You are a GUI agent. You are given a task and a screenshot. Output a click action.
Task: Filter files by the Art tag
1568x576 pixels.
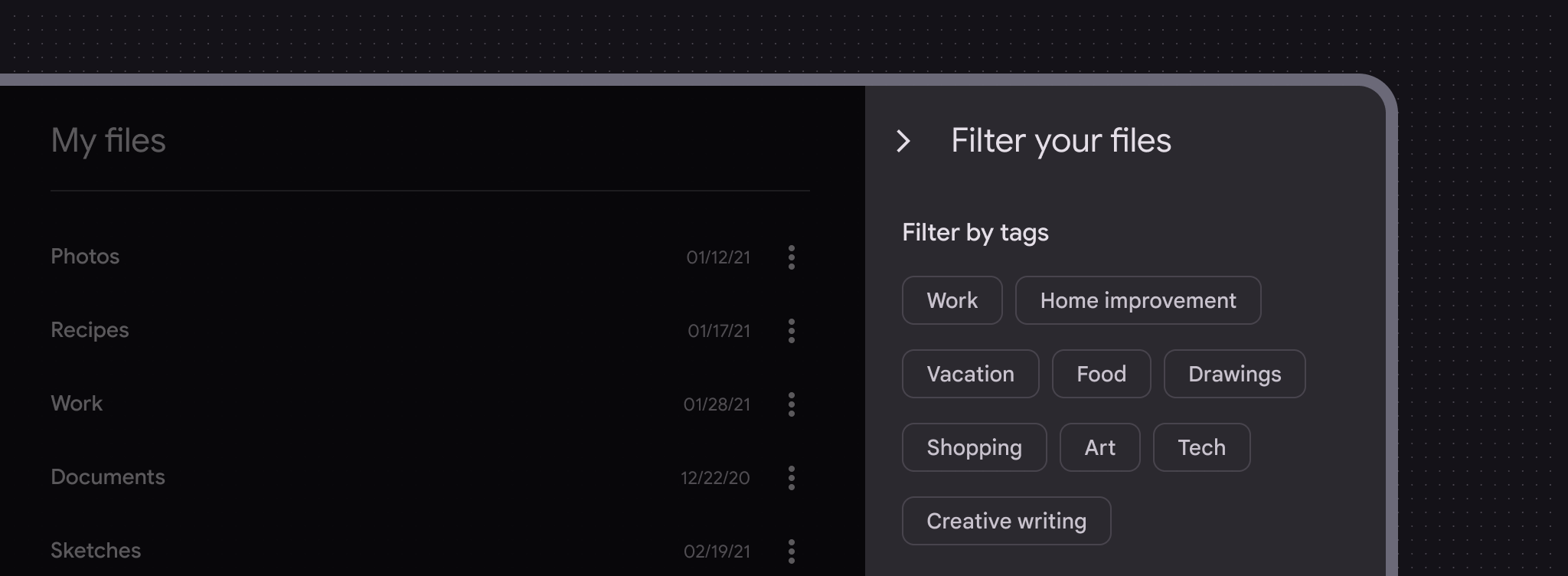[x=1099, y=447]
